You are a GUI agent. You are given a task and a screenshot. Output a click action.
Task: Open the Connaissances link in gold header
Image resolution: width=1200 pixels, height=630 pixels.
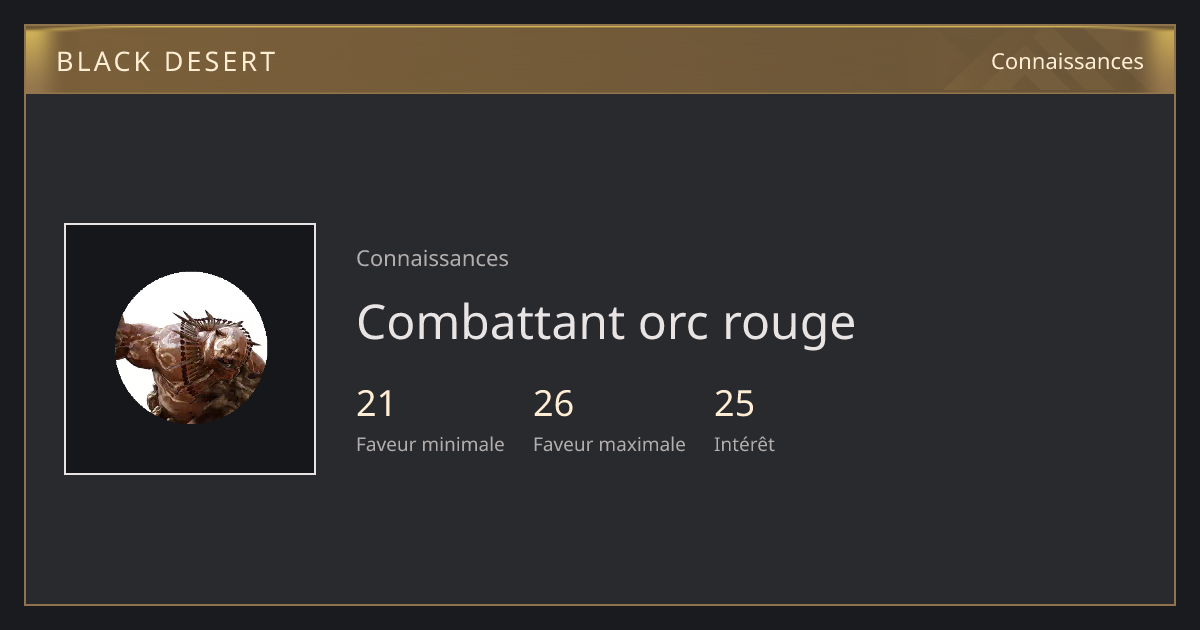1067,61
